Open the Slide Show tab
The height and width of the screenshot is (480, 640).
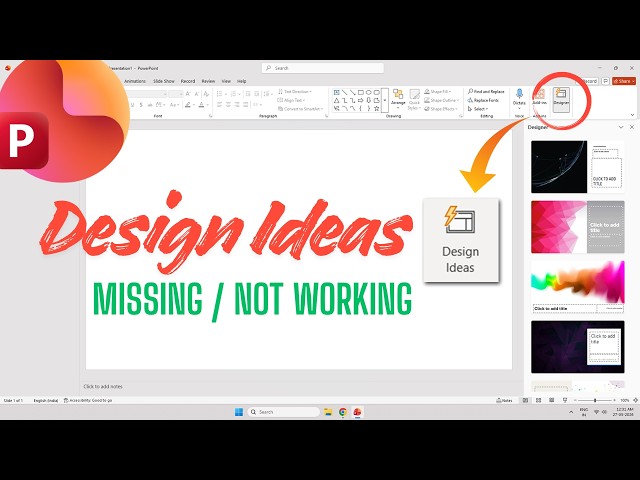(164, 81)
